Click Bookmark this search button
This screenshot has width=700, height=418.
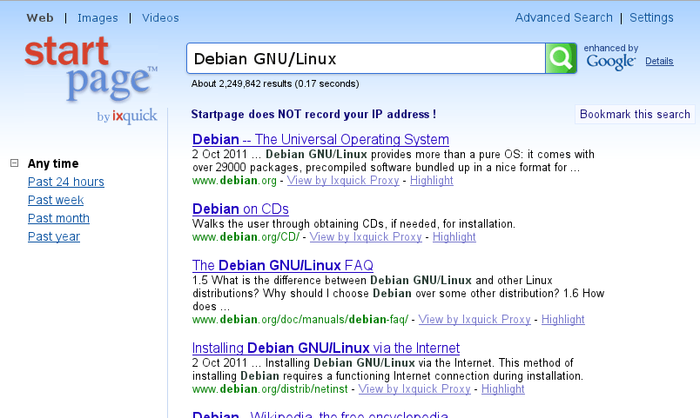635,114
